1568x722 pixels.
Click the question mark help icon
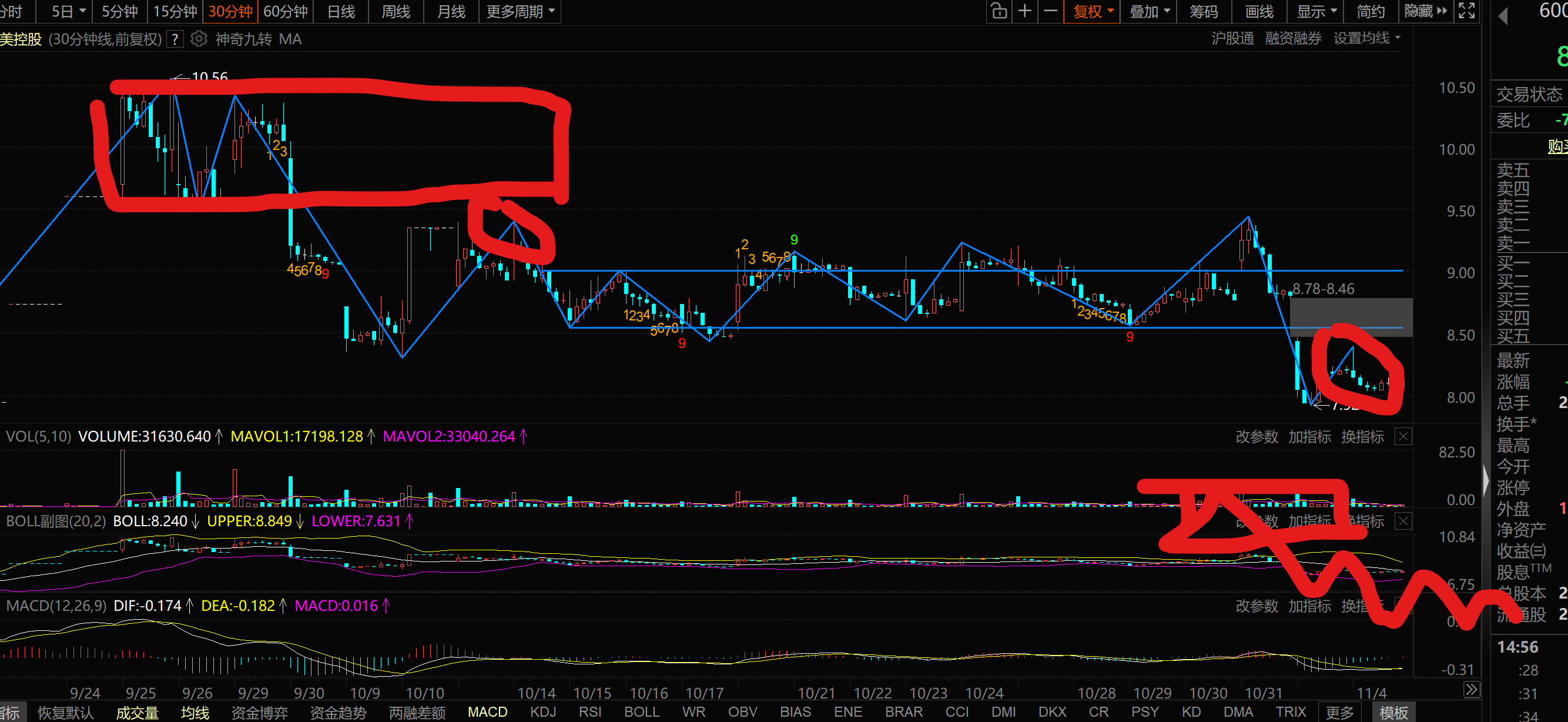[175, 39]
